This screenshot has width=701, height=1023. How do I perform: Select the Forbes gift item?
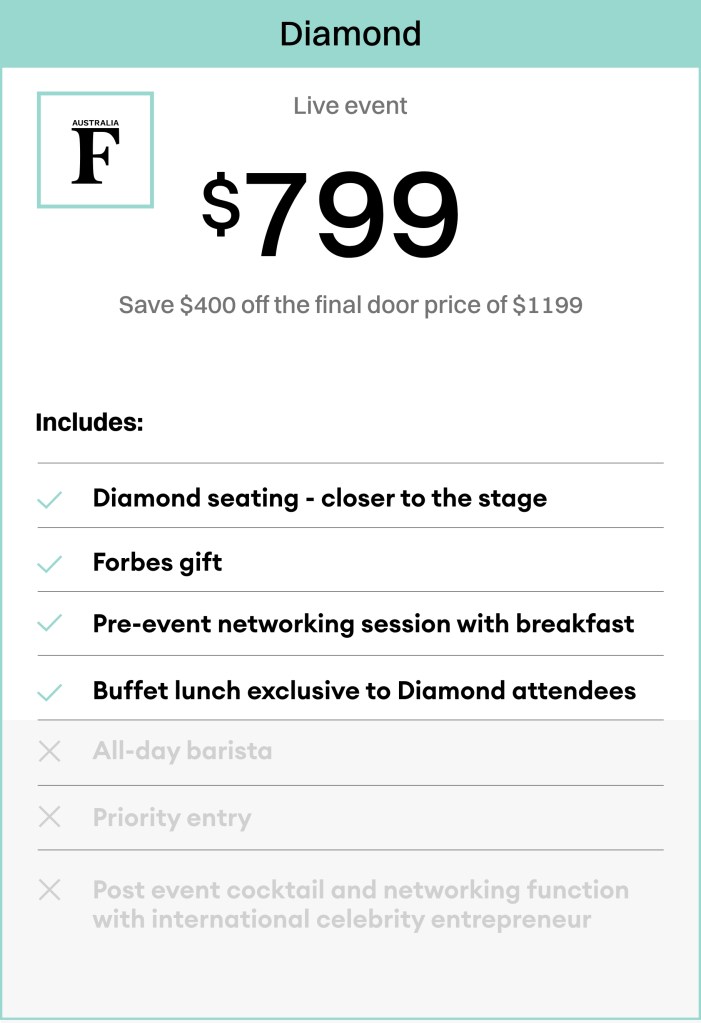click(x=157, y=562)
